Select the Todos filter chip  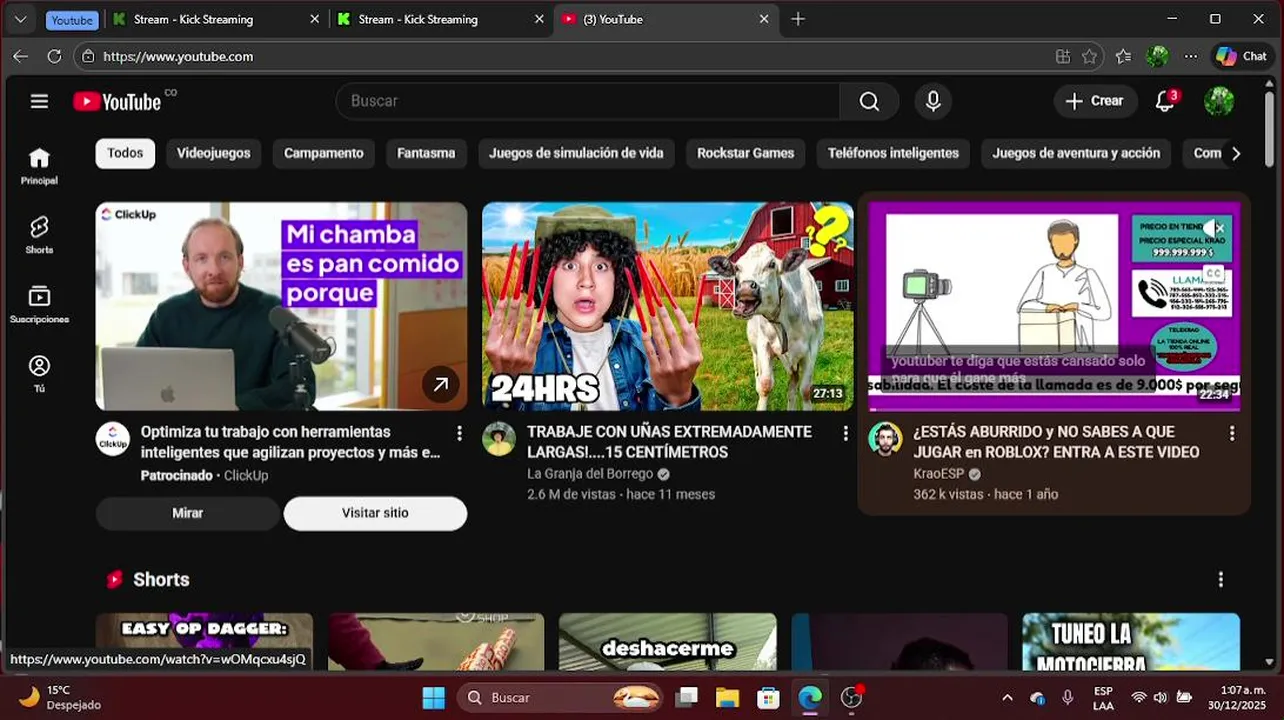point(125,153)
